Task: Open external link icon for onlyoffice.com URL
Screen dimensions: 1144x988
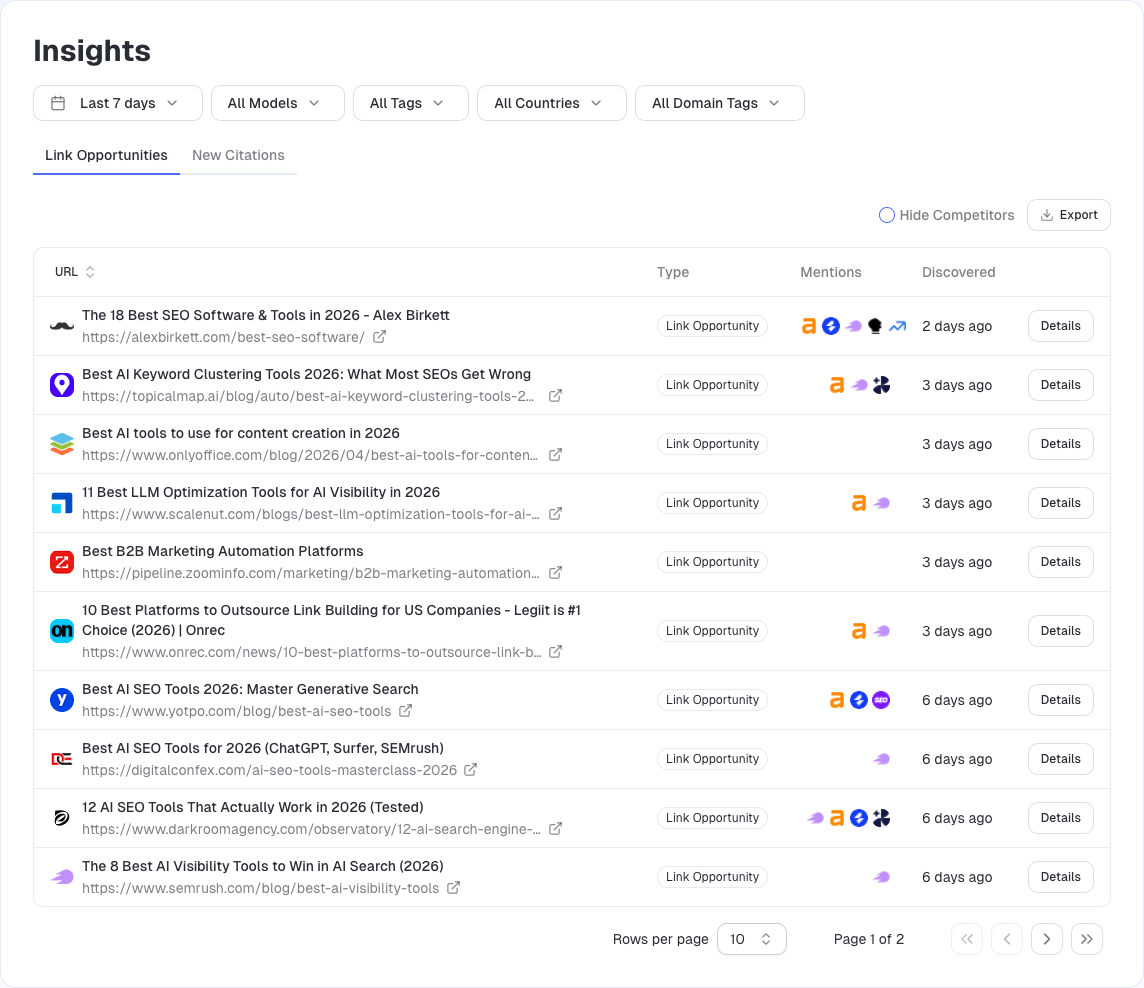Action: click(x=555, y=455)
